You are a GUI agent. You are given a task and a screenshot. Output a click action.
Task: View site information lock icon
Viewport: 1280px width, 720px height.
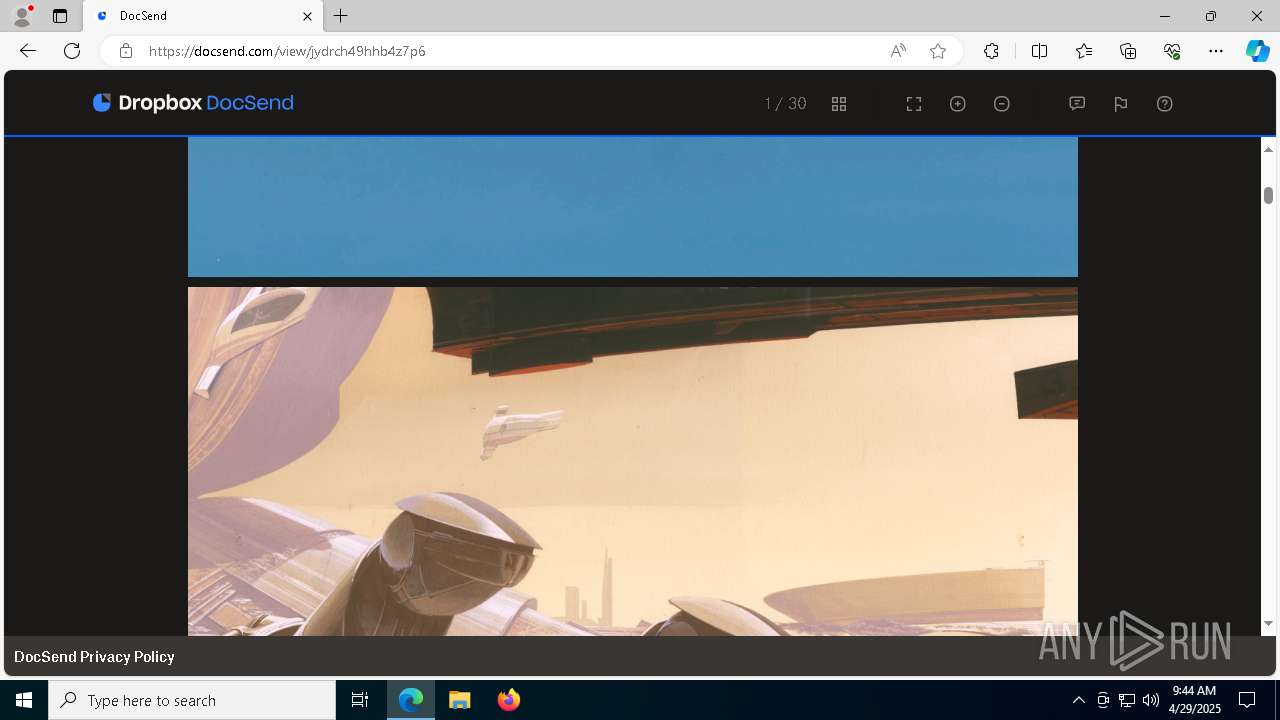coord(126,51)
